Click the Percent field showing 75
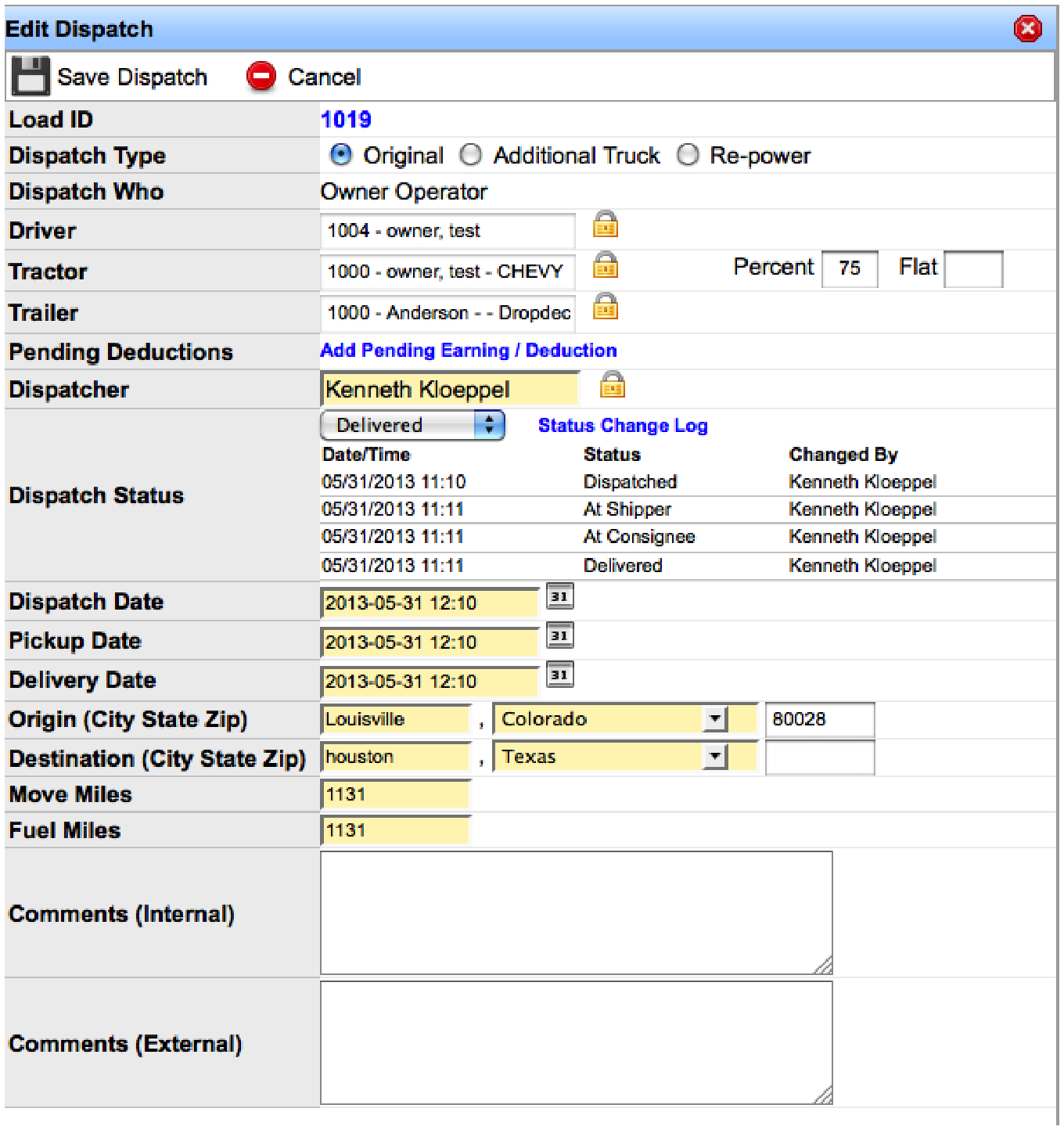The image size is (1064, 1130). tap(850, 268)
